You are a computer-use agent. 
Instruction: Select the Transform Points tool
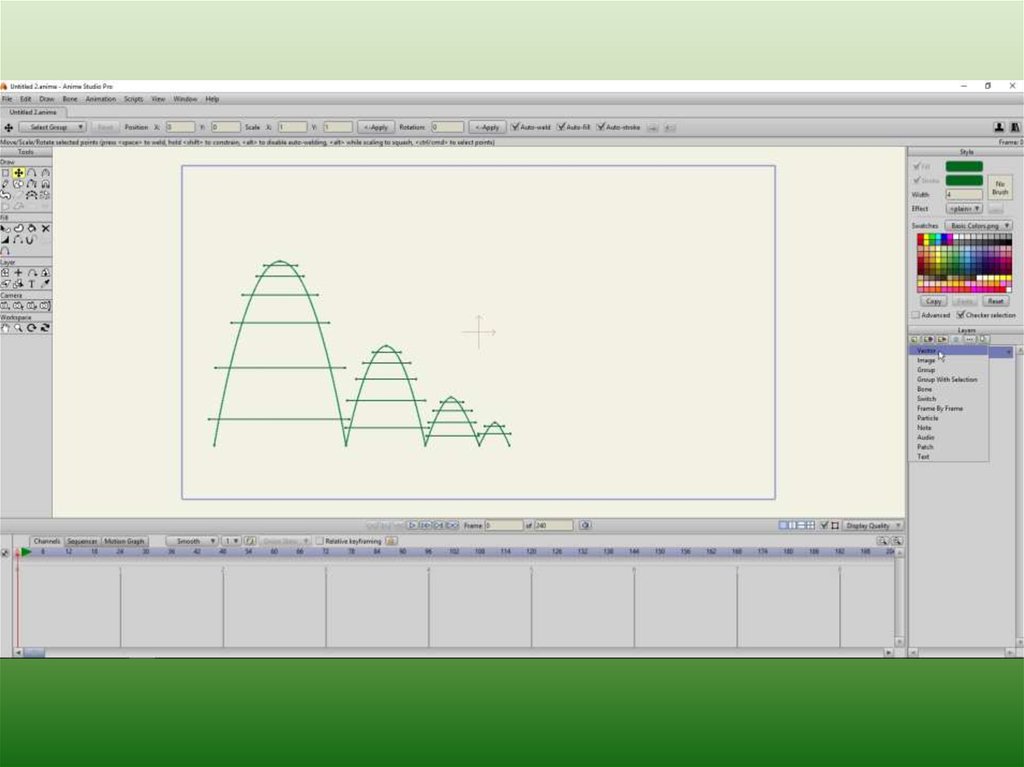19,173
